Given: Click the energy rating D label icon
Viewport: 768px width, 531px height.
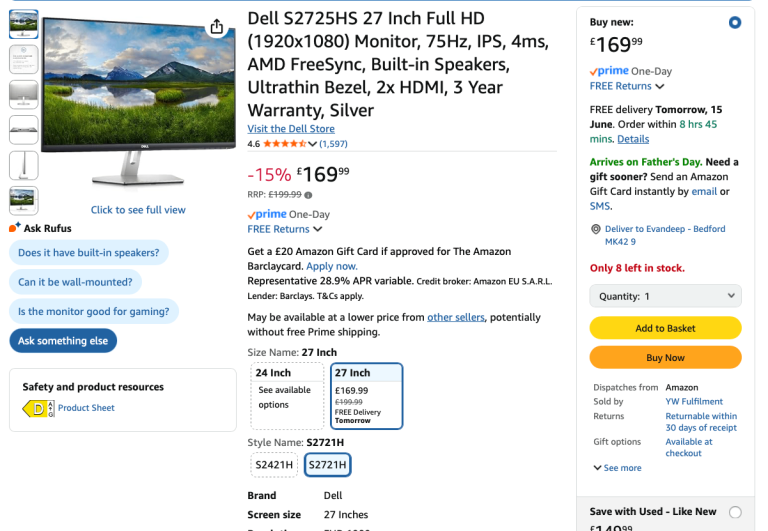Looking at the screenshot, I should [38, 408].
